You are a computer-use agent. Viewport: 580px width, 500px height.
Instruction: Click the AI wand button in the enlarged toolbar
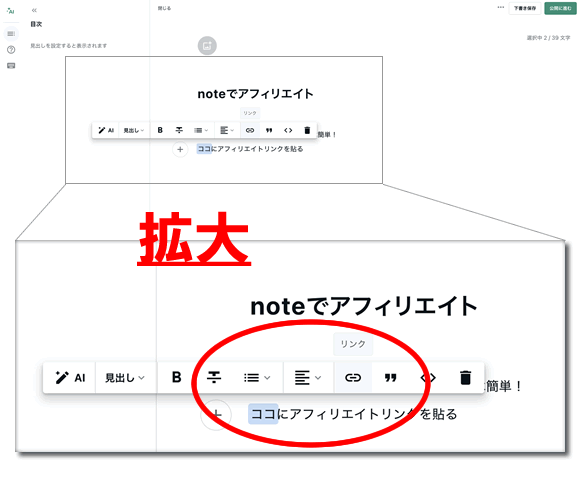click(x=70, y=378)
